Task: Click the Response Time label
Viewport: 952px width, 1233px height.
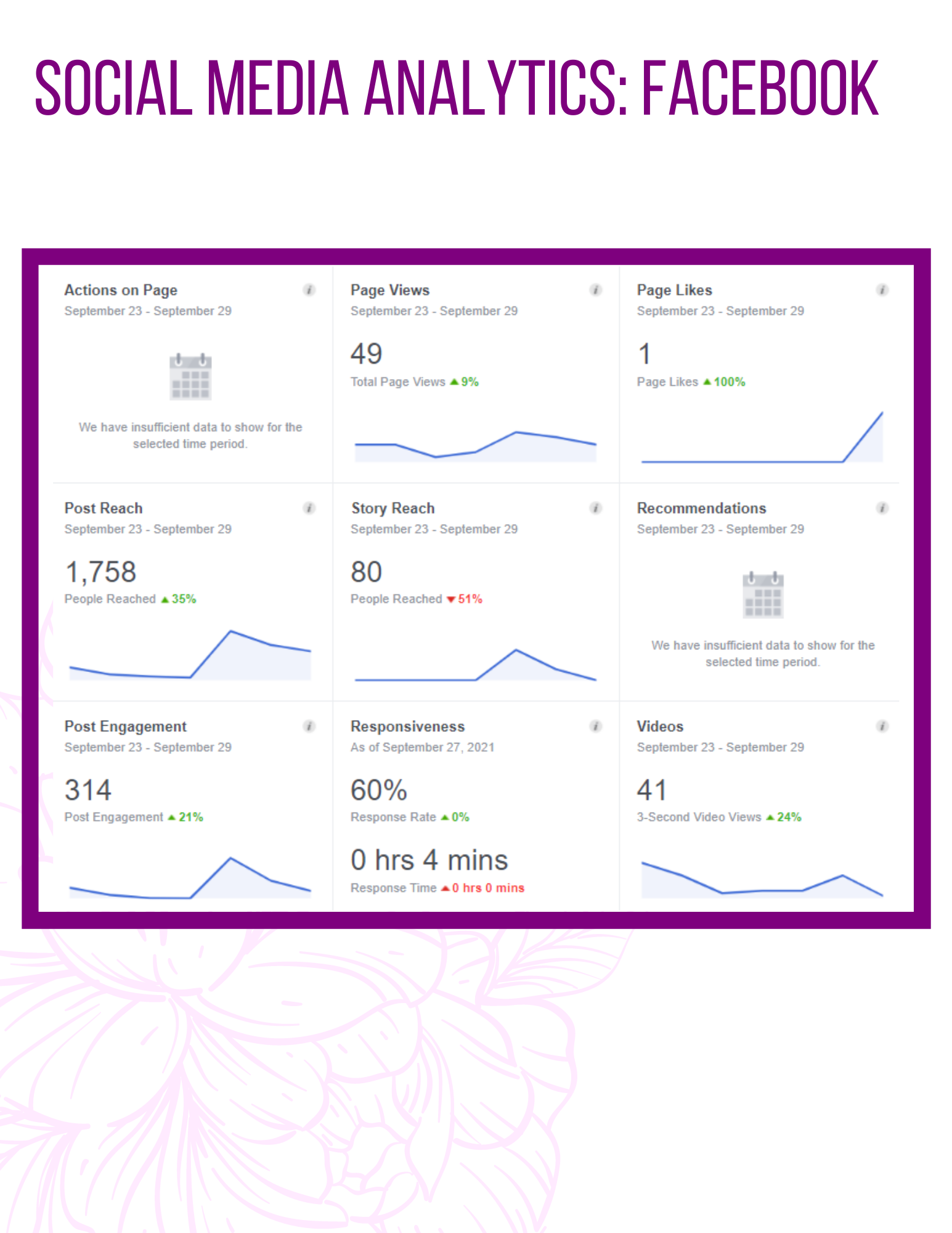Action: pyautogui.click(x=394, y=888)
